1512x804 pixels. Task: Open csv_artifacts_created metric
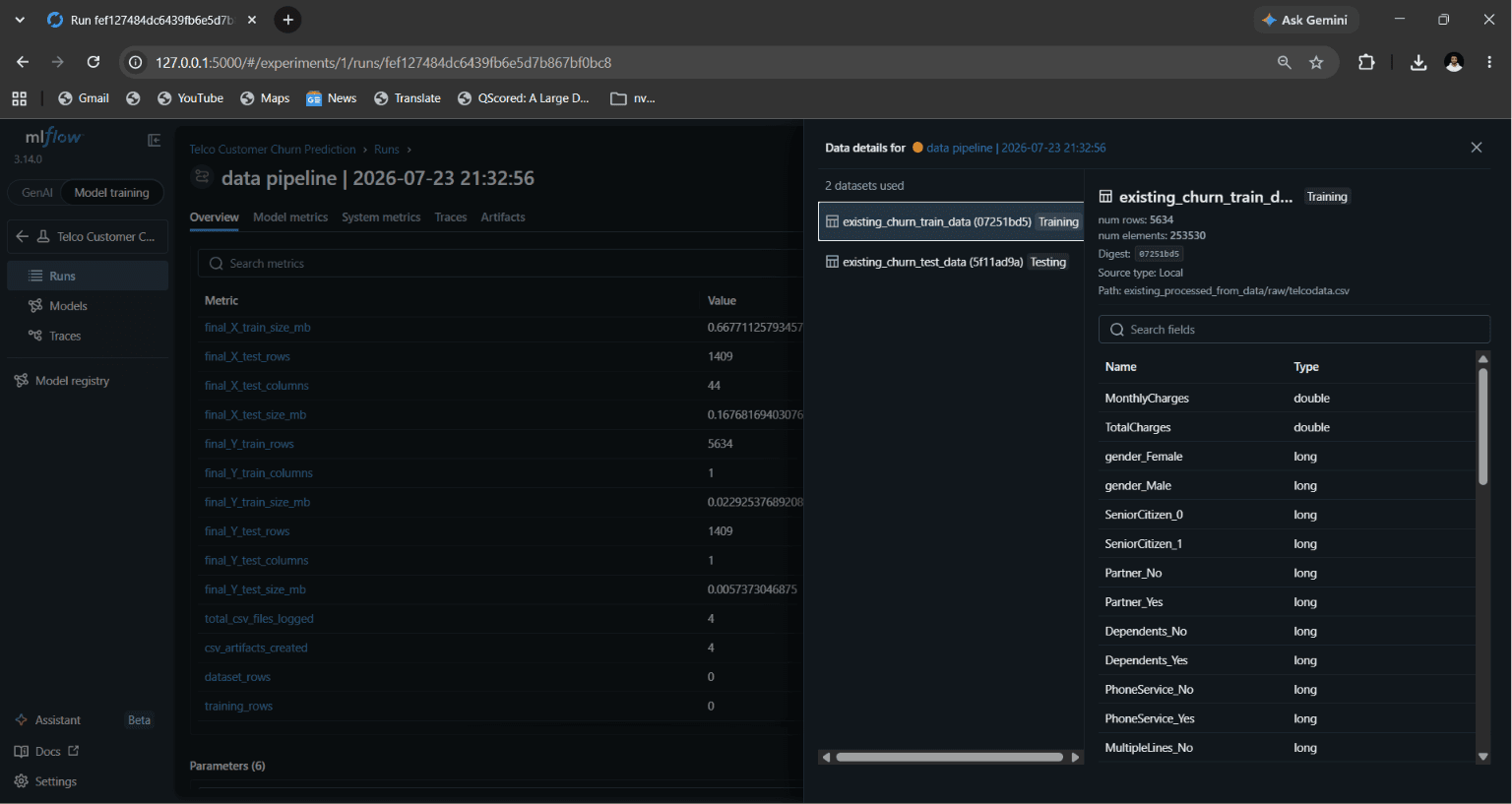256,648
